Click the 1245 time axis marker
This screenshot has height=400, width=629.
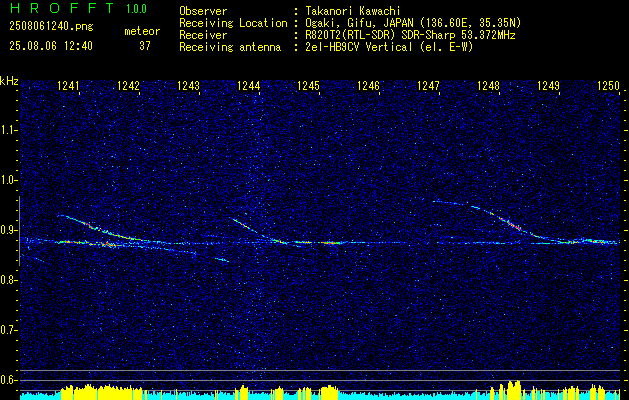coord(308,85)
